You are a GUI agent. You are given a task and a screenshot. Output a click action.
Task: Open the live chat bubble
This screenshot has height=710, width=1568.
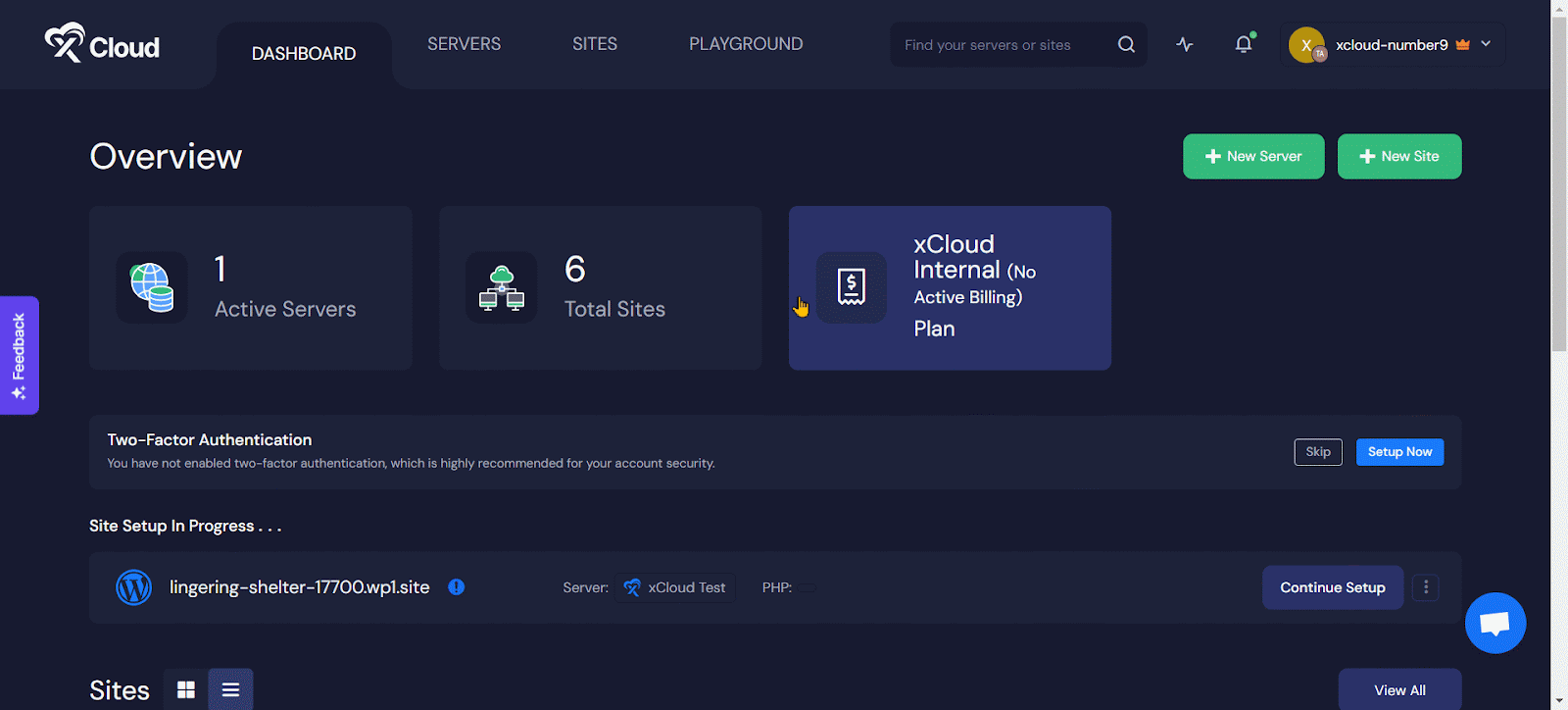pos(1494,623)
